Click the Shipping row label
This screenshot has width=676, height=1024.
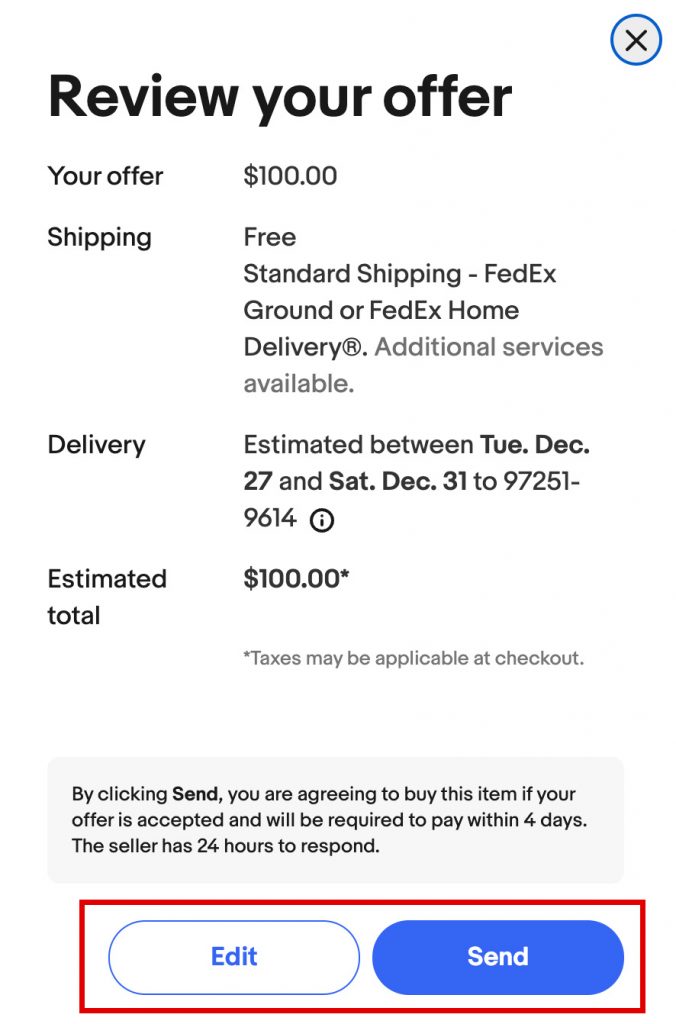coord(99,237)
